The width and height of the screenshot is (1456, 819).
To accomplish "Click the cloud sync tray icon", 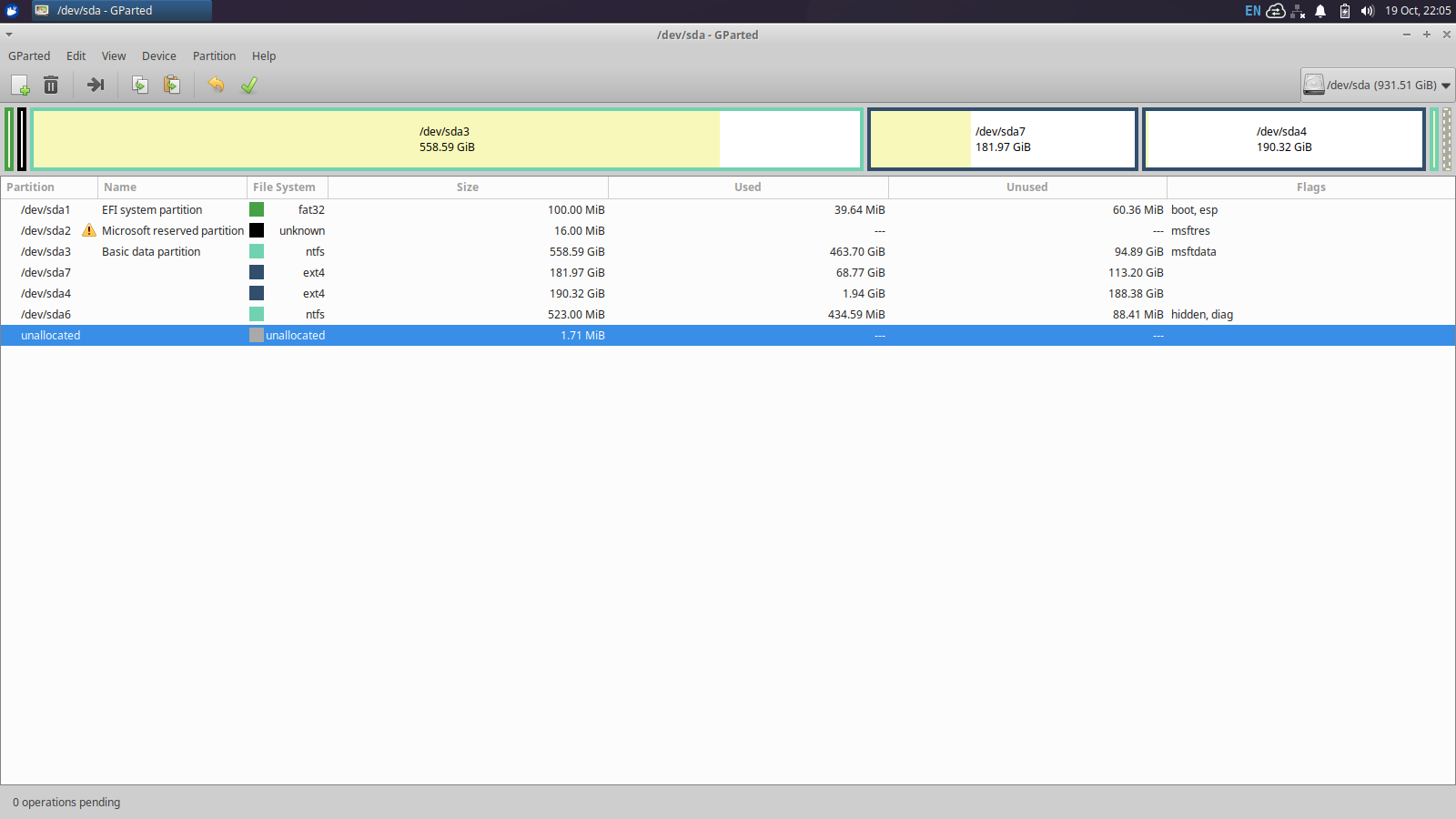I will (x=1276, y=11).
